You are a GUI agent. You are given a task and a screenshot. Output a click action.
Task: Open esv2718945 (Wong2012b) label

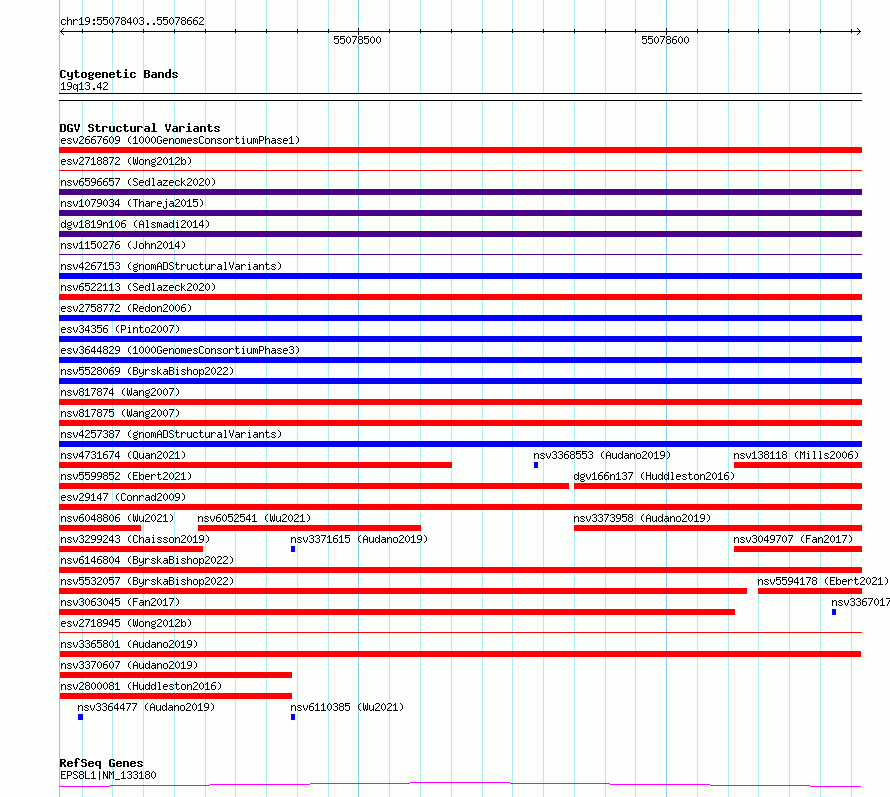pyautogui.click(x=126, y=623)
